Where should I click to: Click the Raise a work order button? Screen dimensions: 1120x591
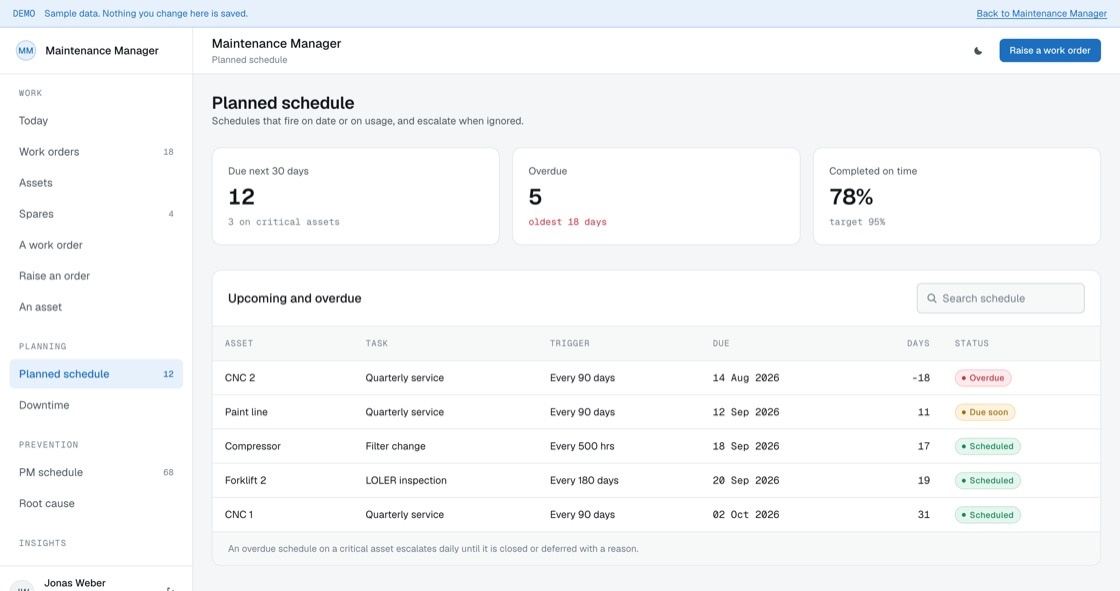(x=1049, y=51)
